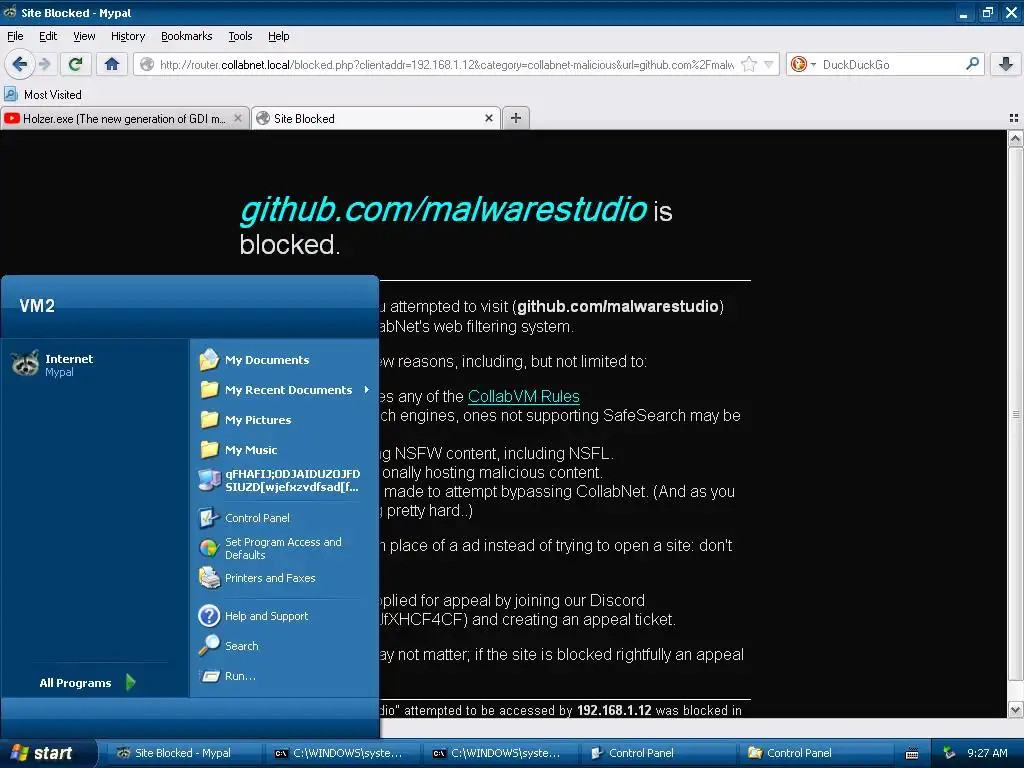
Task: Open the URL history dropdown arrow
Action: [x=769, y=64]
